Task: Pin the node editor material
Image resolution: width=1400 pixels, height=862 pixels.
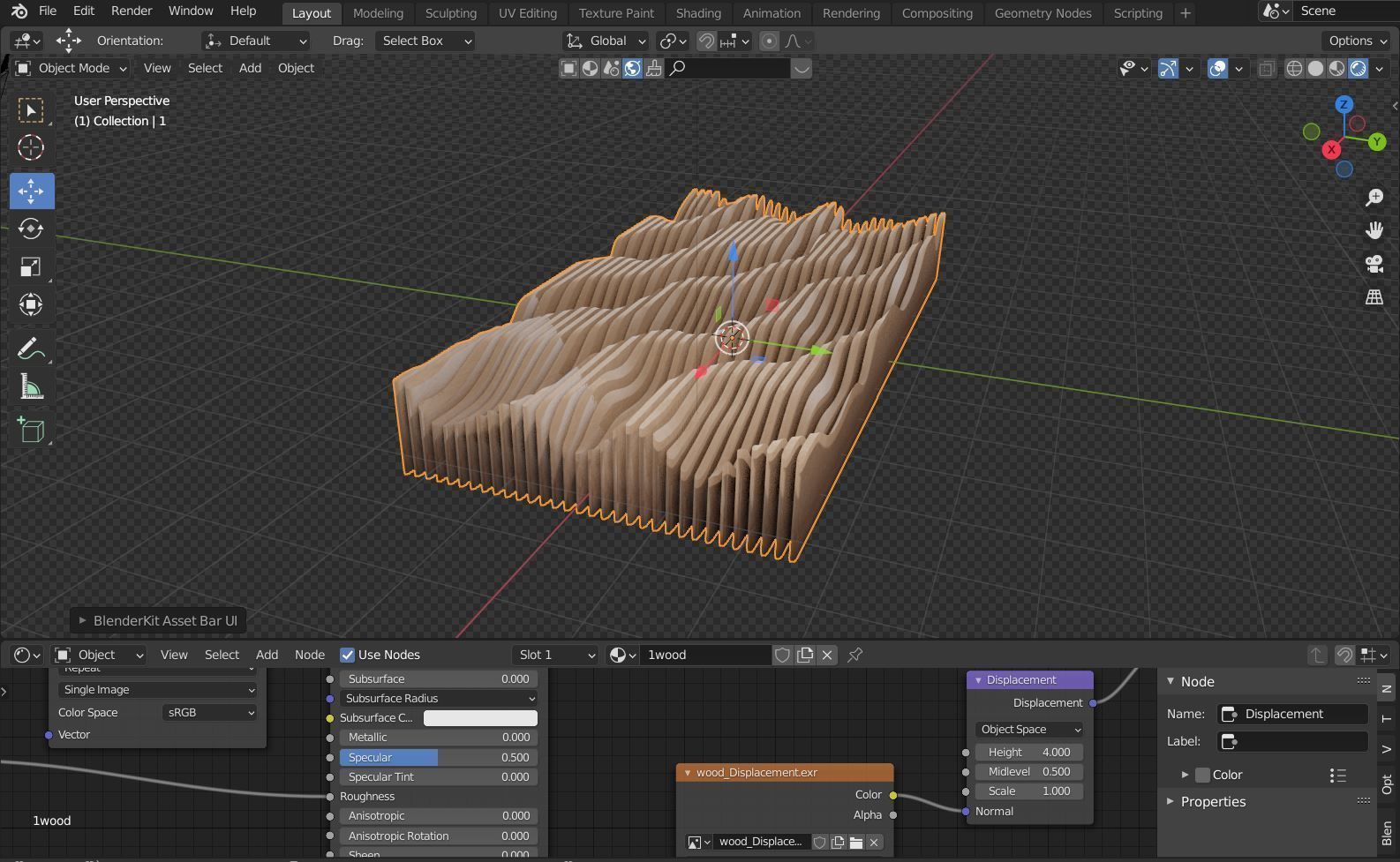Action: point(854,655)
